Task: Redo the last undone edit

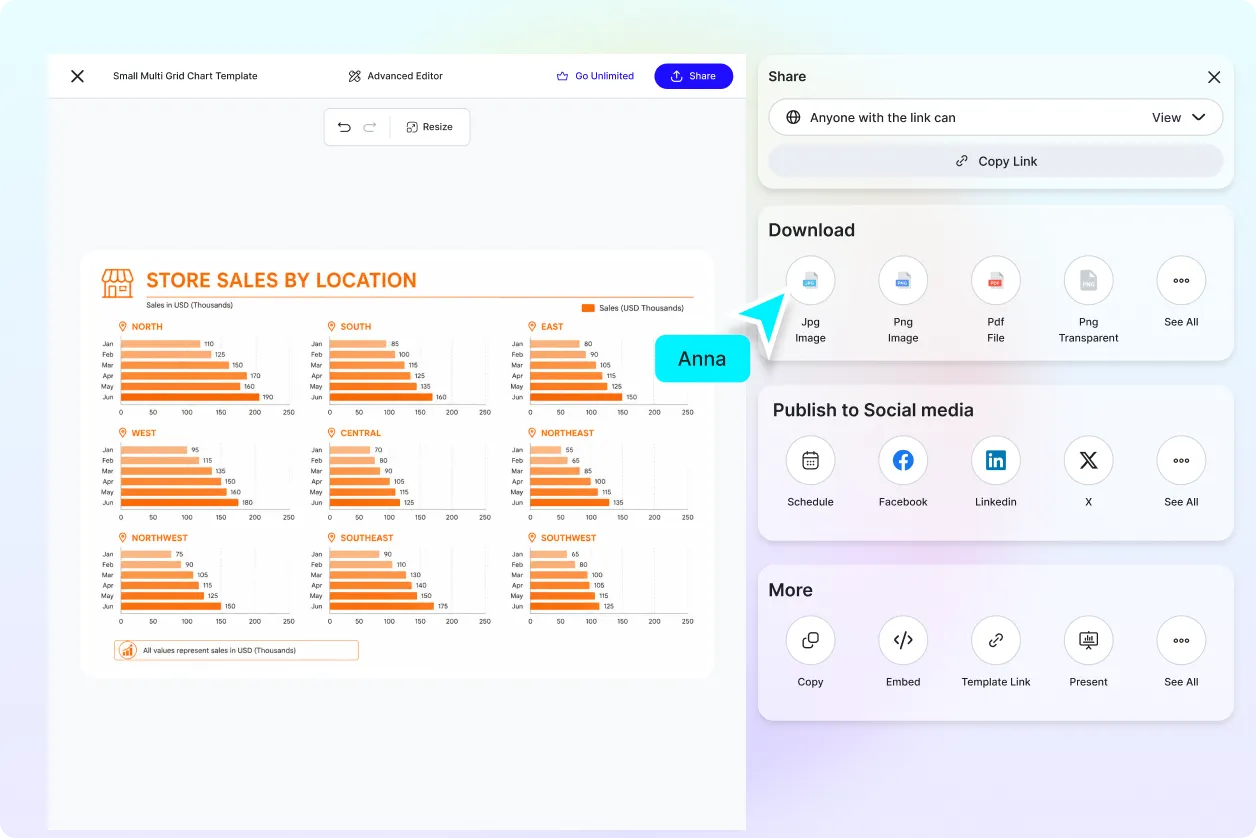Action: coord(370,127)
